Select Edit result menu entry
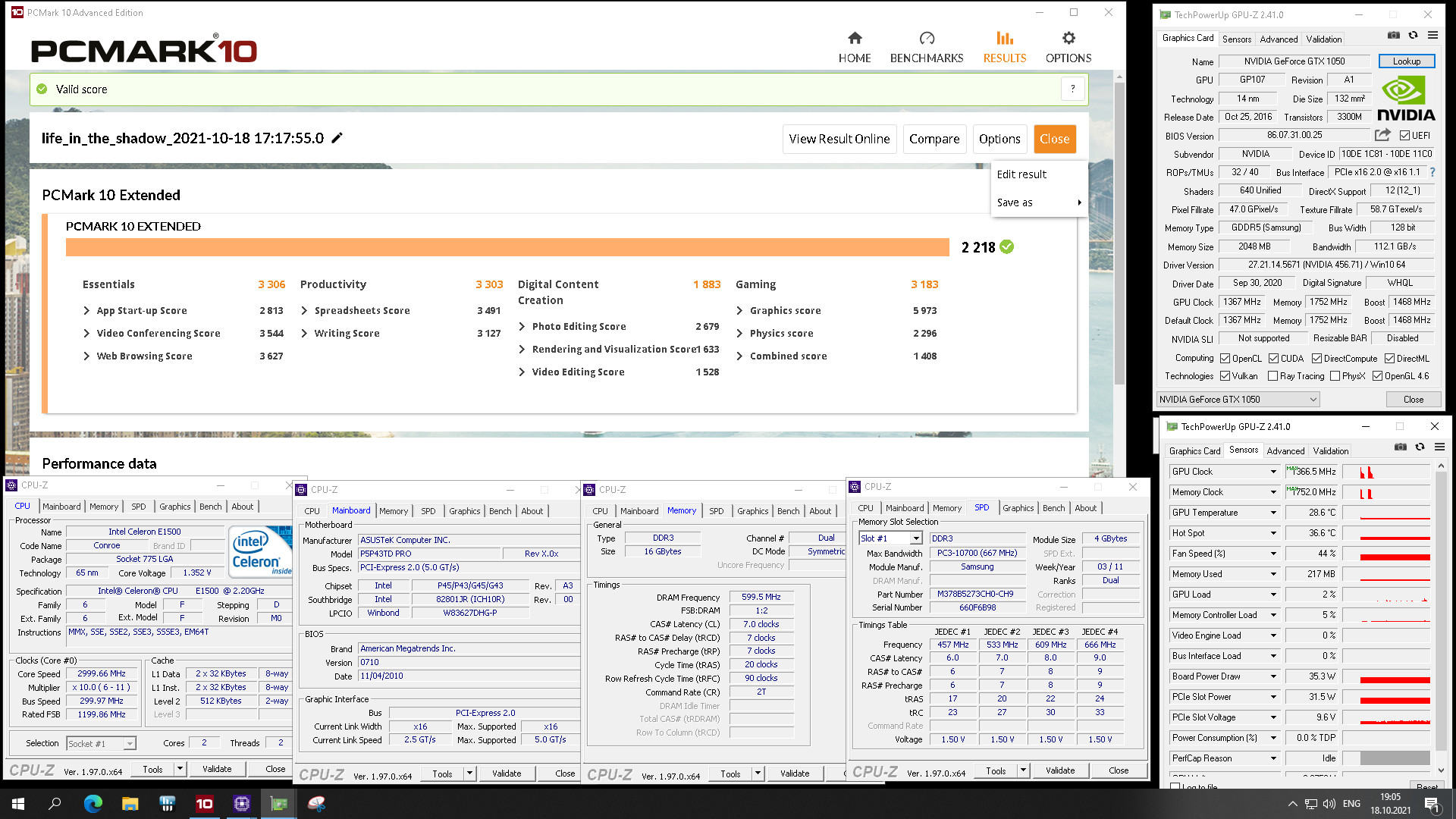This screenshot has width=1456, height=819. (1038, 174)
